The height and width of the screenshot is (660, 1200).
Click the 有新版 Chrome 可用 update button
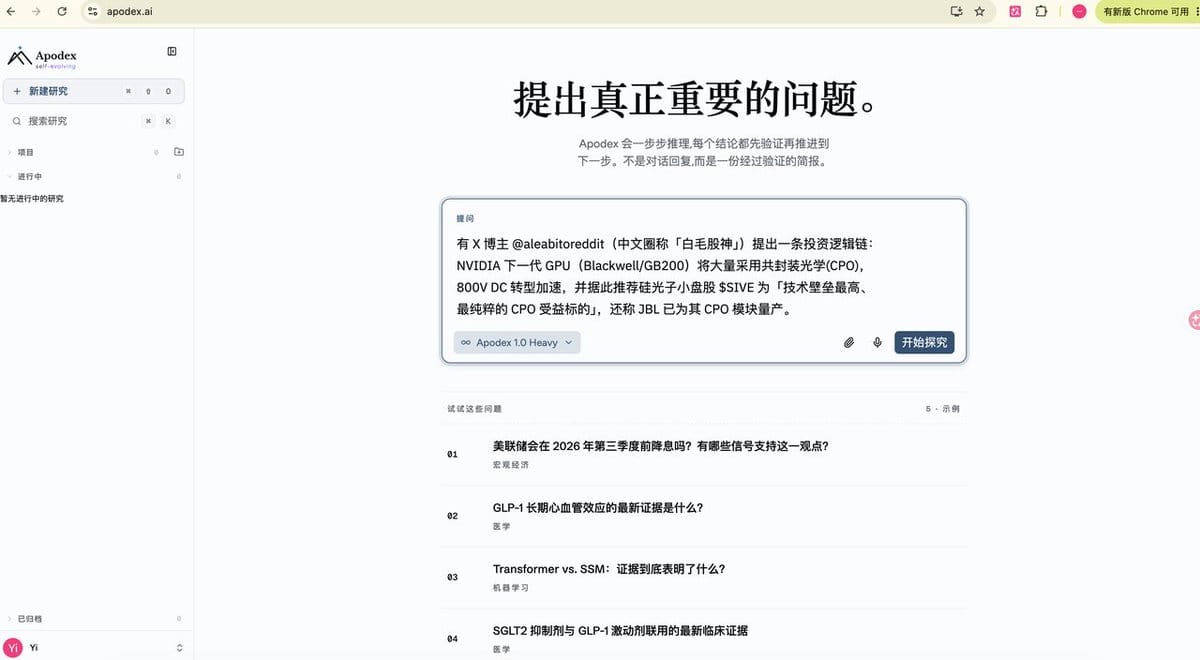click(x=1148, y=11)
